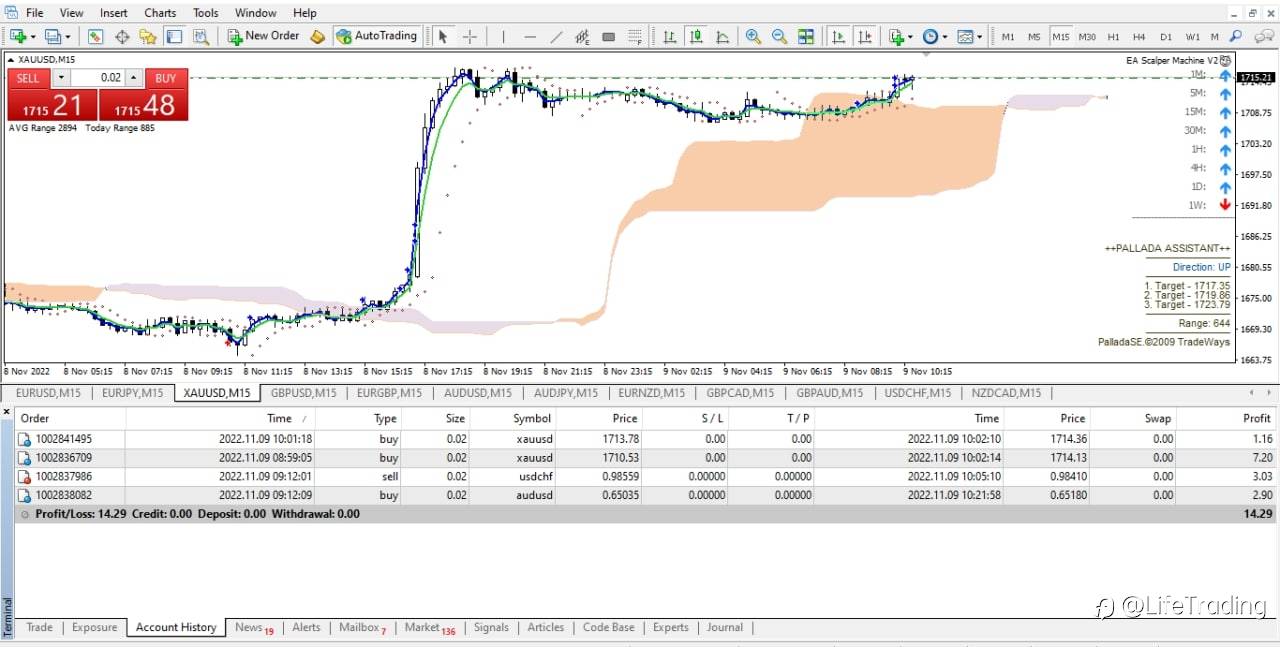
Task: Toggle chart auto scroll icon
Action: click(838, 36)
